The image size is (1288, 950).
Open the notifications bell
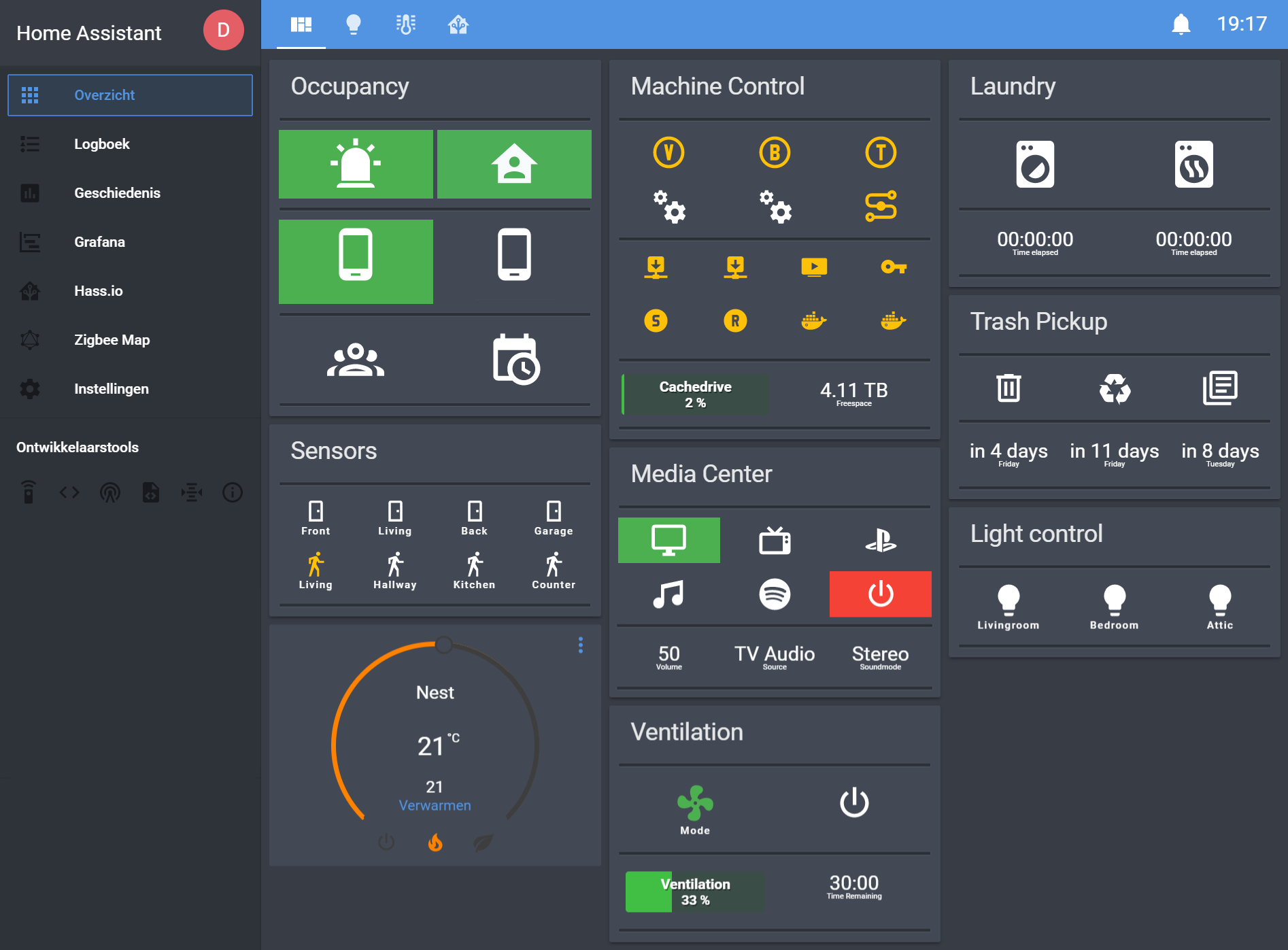coord(1181,24)
